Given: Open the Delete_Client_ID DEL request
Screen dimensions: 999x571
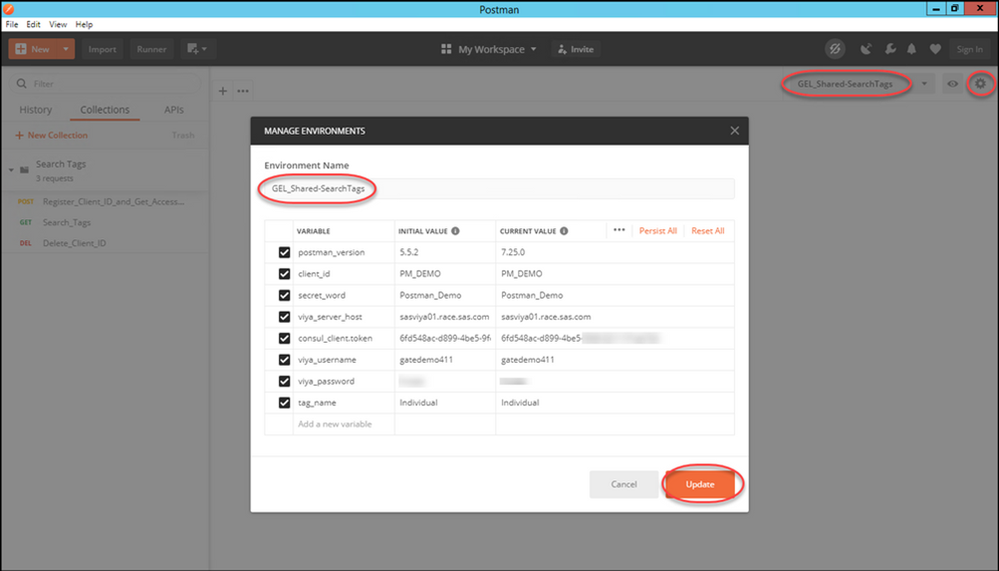Looking at the screenshot, I should (105, 243).
